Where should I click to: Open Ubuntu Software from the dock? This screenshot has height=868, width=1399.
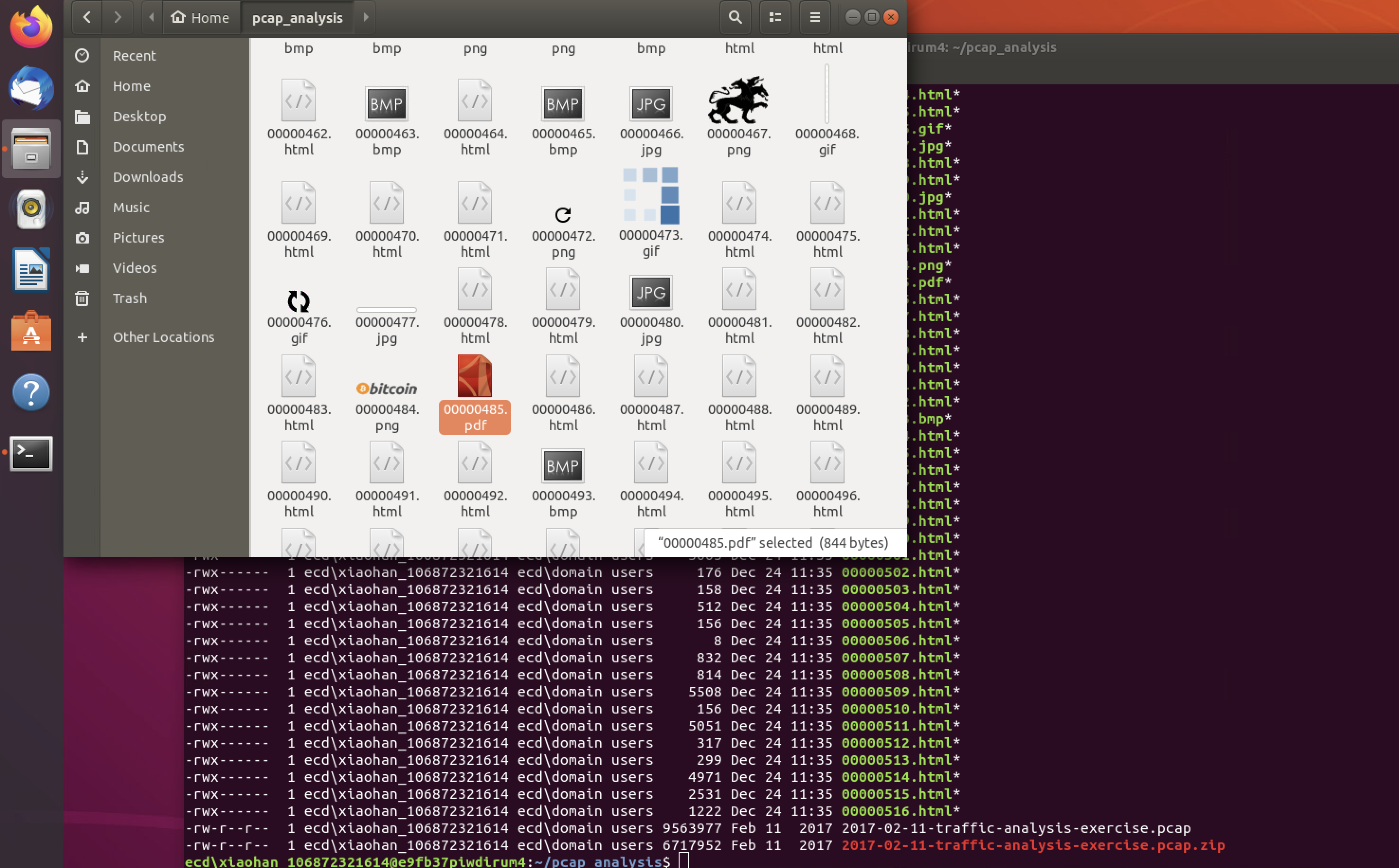click(x=31, y=331)
